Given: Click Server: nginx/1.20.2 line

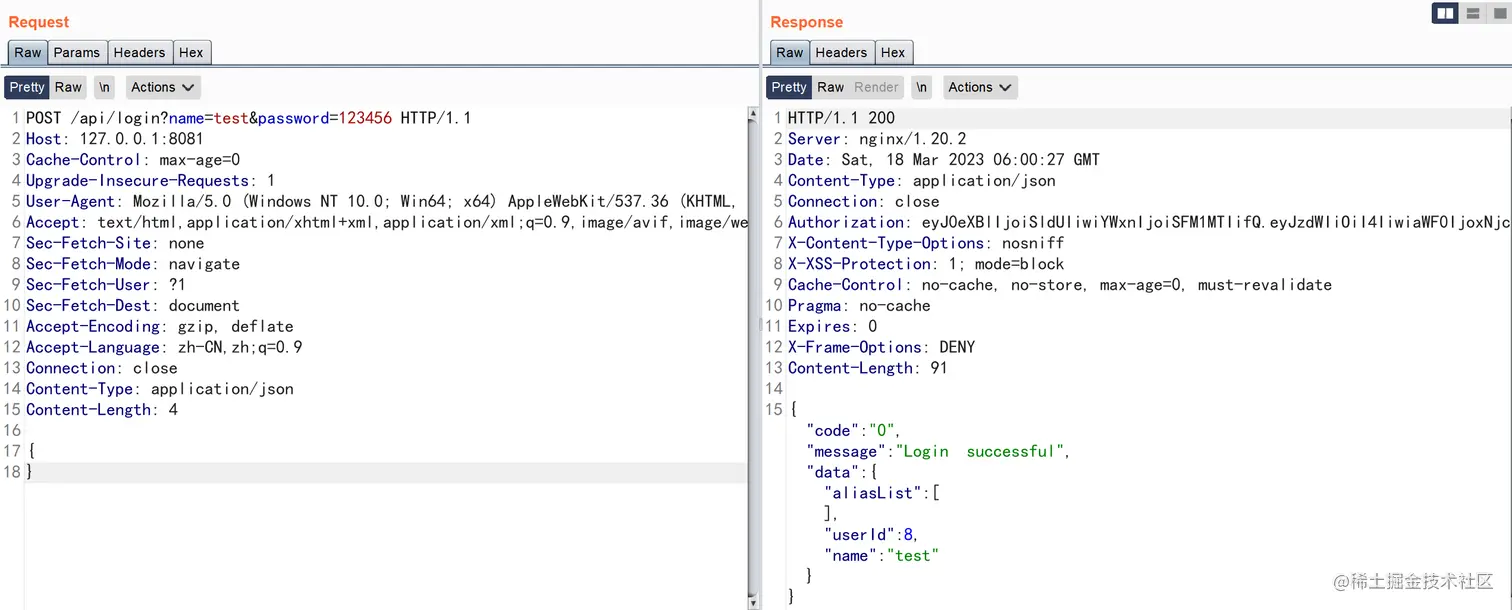Looking at the screenshot, I should 877,139.
